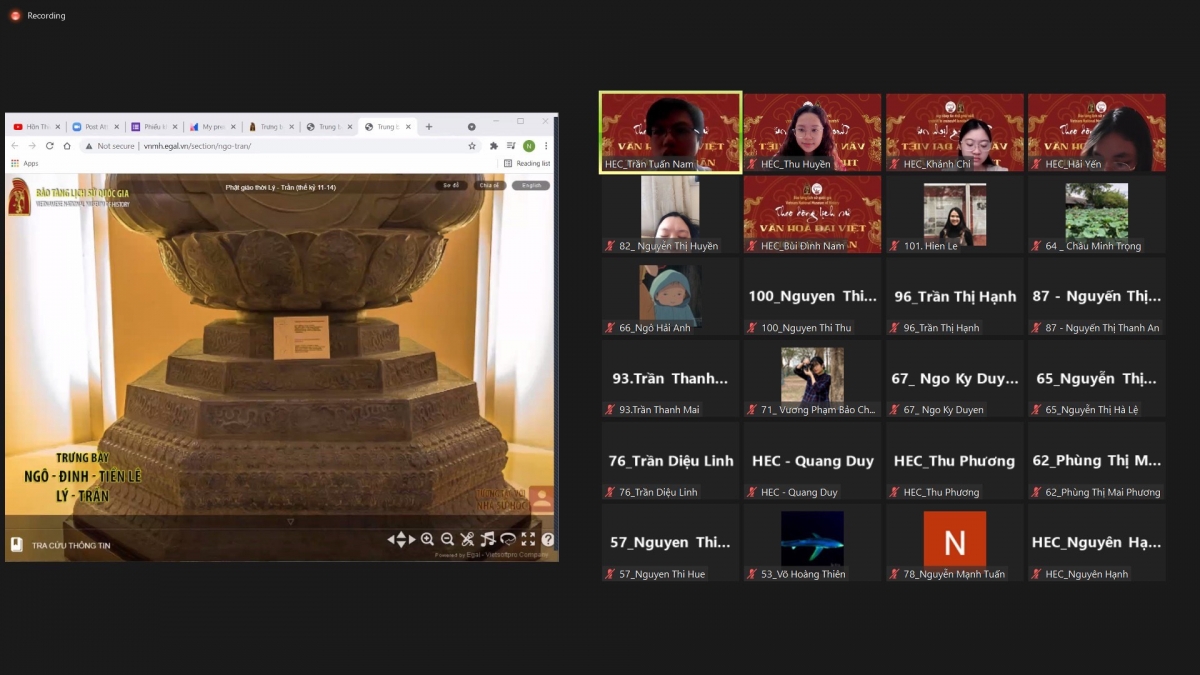Enter fullscreen mode in virtual tour

tap(528, 540)
